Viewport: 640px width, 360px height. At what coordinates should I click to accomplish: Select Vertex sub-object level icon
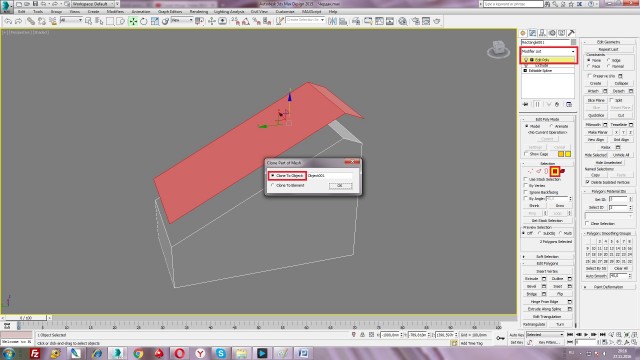531,171
